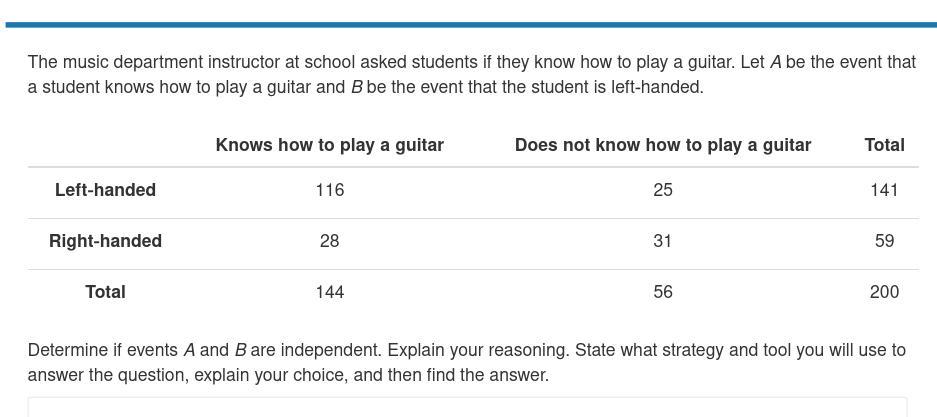
Task: Click the answer text box below the question
Action: (467, 407)
